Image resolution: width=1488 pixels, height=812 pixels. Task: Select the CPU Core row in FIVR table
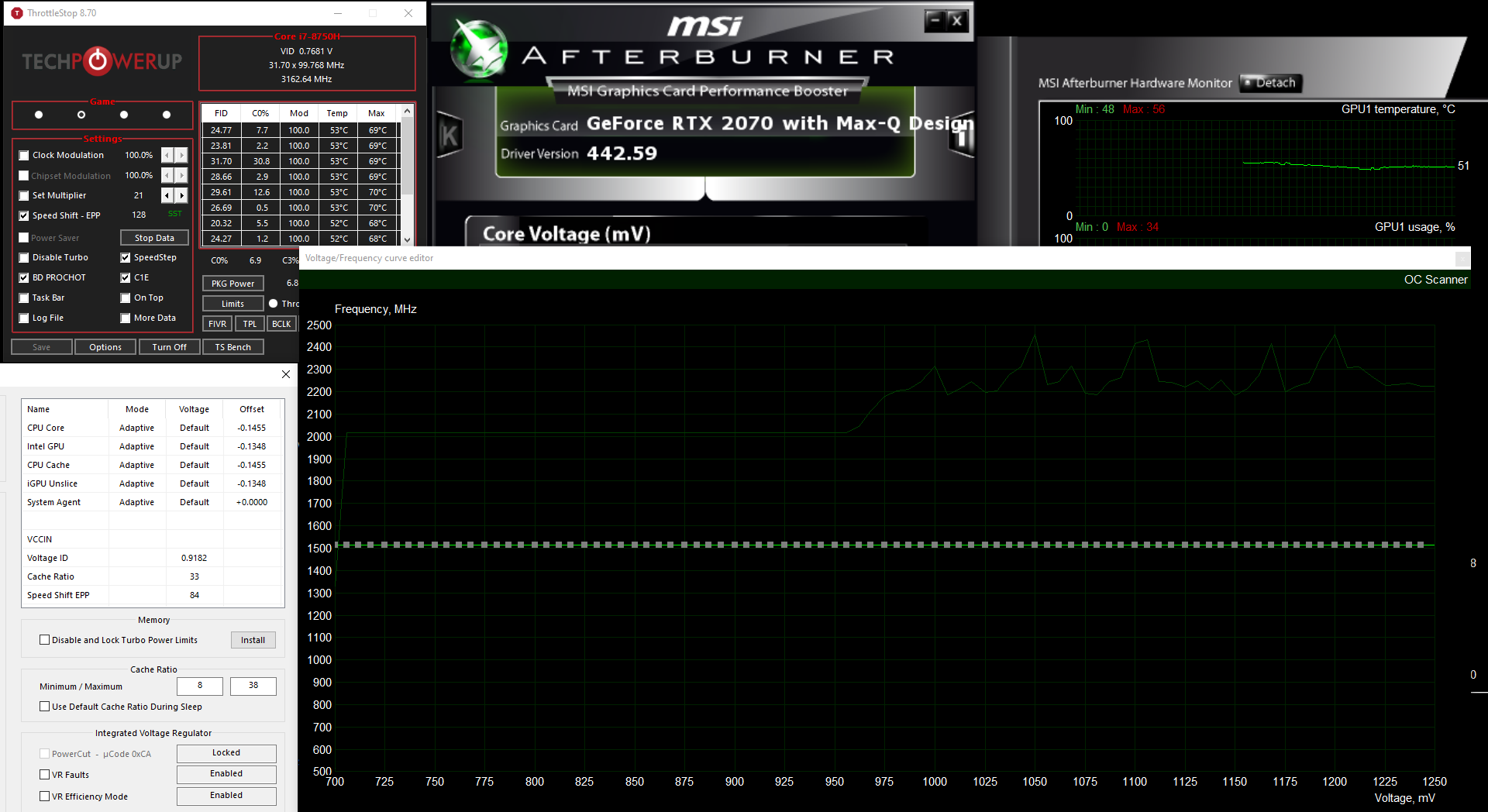(153, 428)
